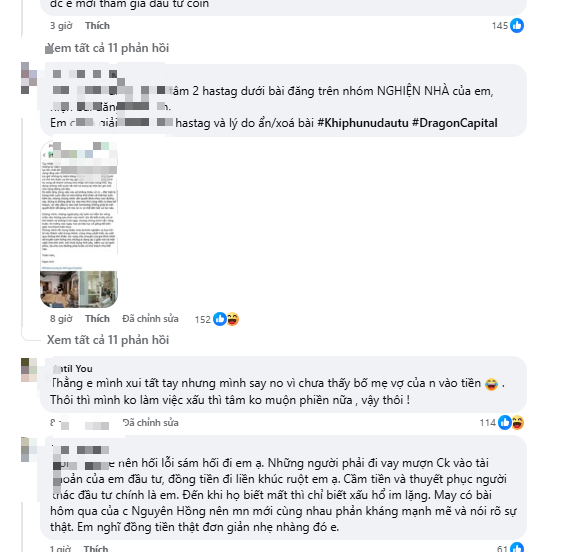Click the laughing reaction icon beside 114
566x552 pixels.
(517, 422)
